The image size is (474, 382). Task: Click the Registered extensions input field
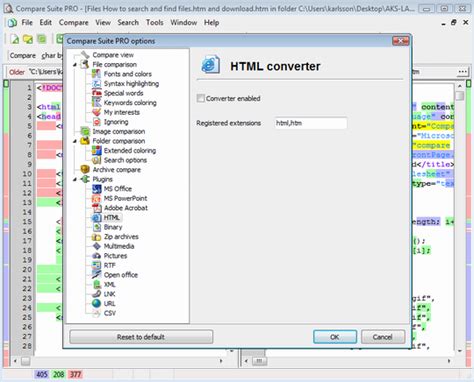pos(311,123)
